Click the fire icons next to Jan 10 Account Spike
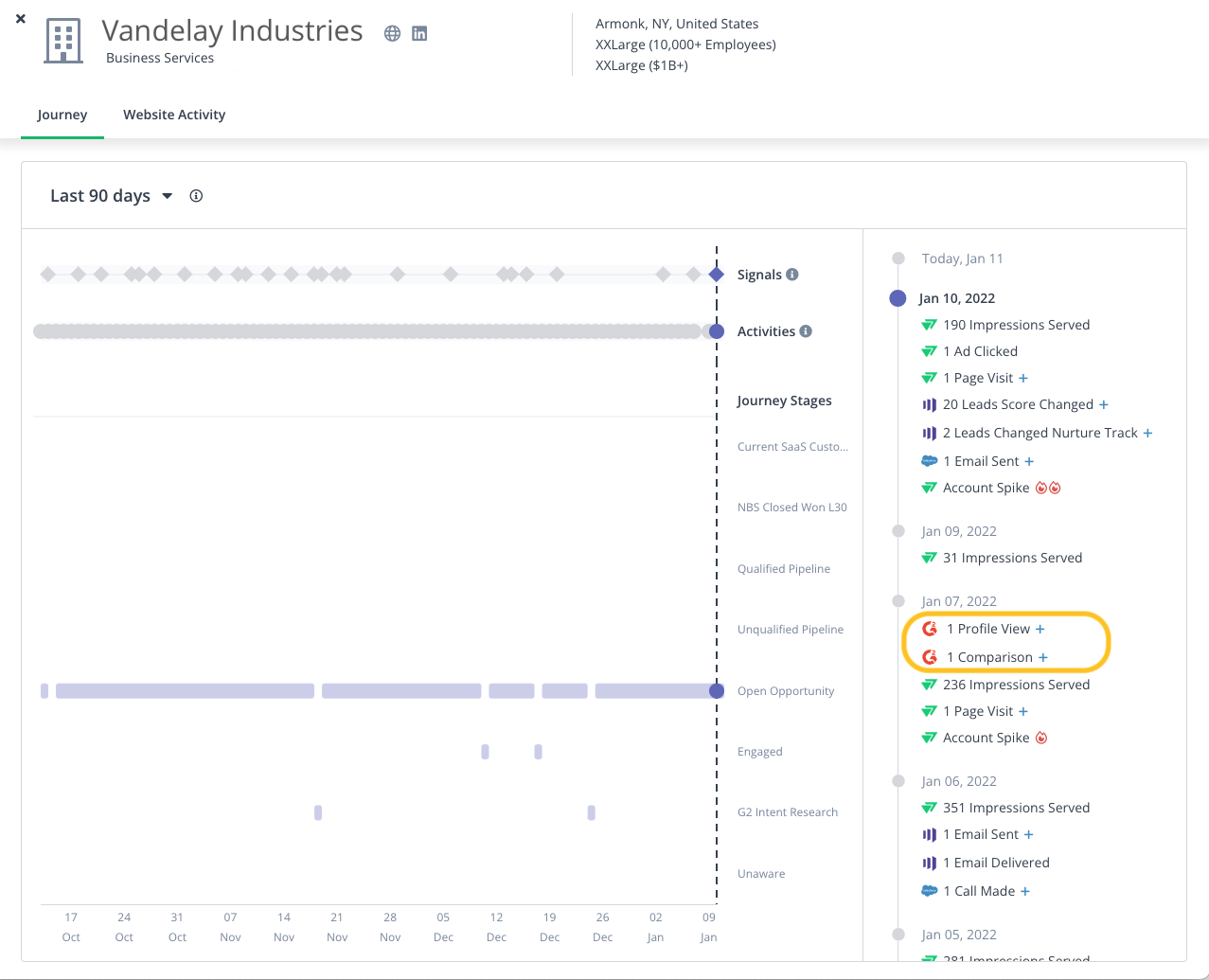This screenshot has width=1209, height=980. (x=1048, y=488)
